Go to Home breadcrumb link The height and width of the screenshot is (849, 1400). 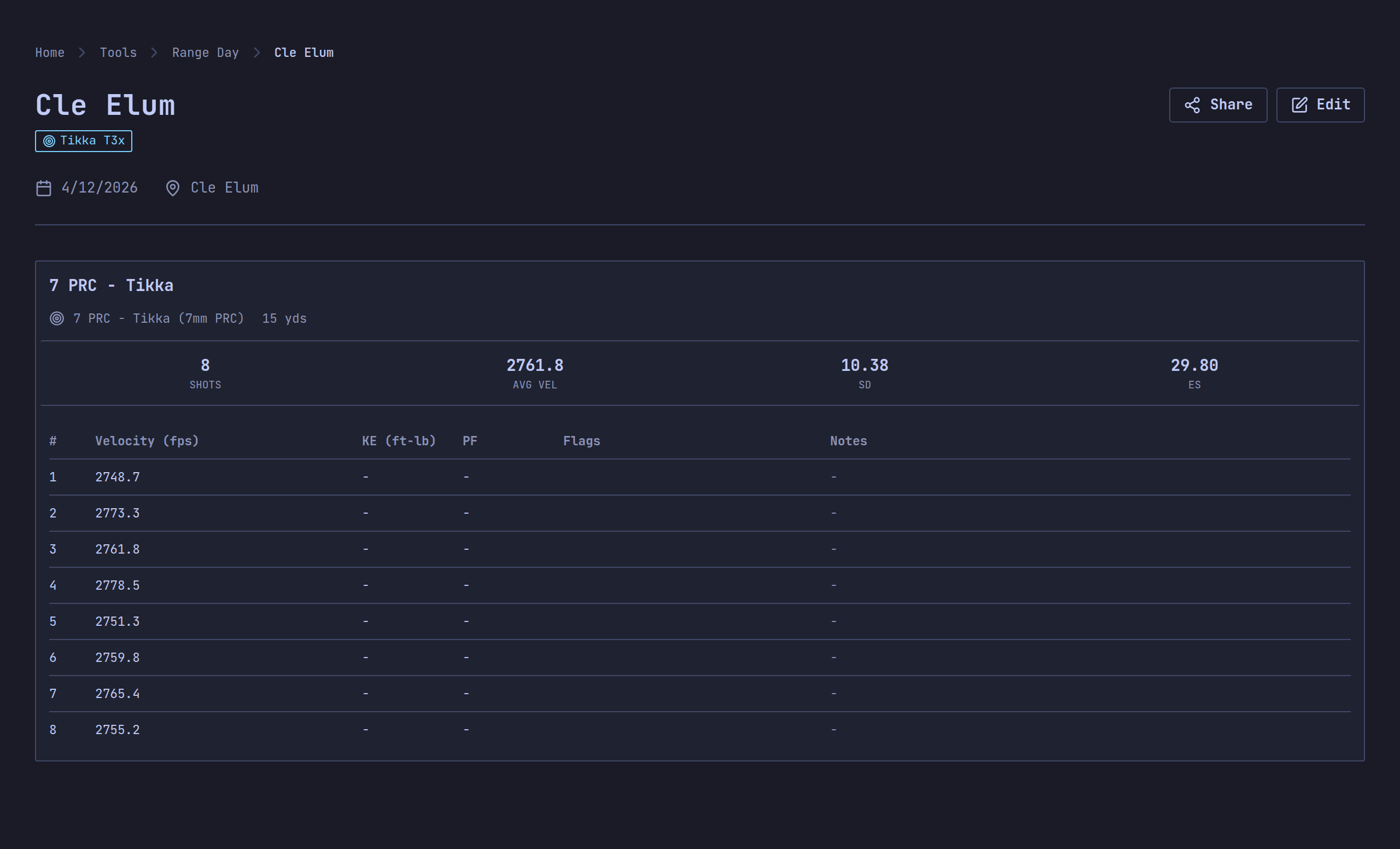point(50,53)
